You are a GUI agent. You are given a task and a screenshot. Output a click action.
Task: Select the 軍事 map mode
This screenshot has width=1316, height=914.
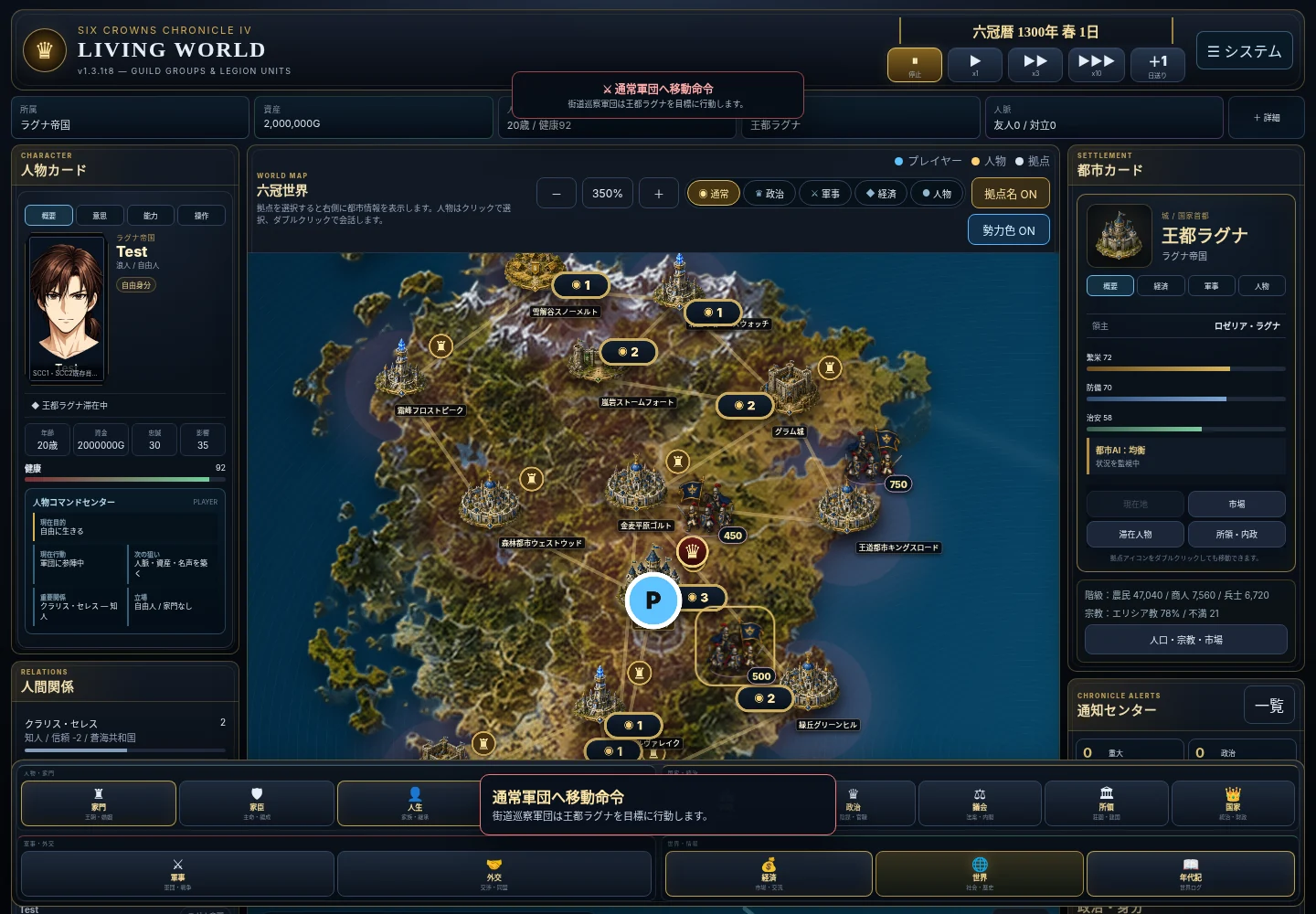825,194
